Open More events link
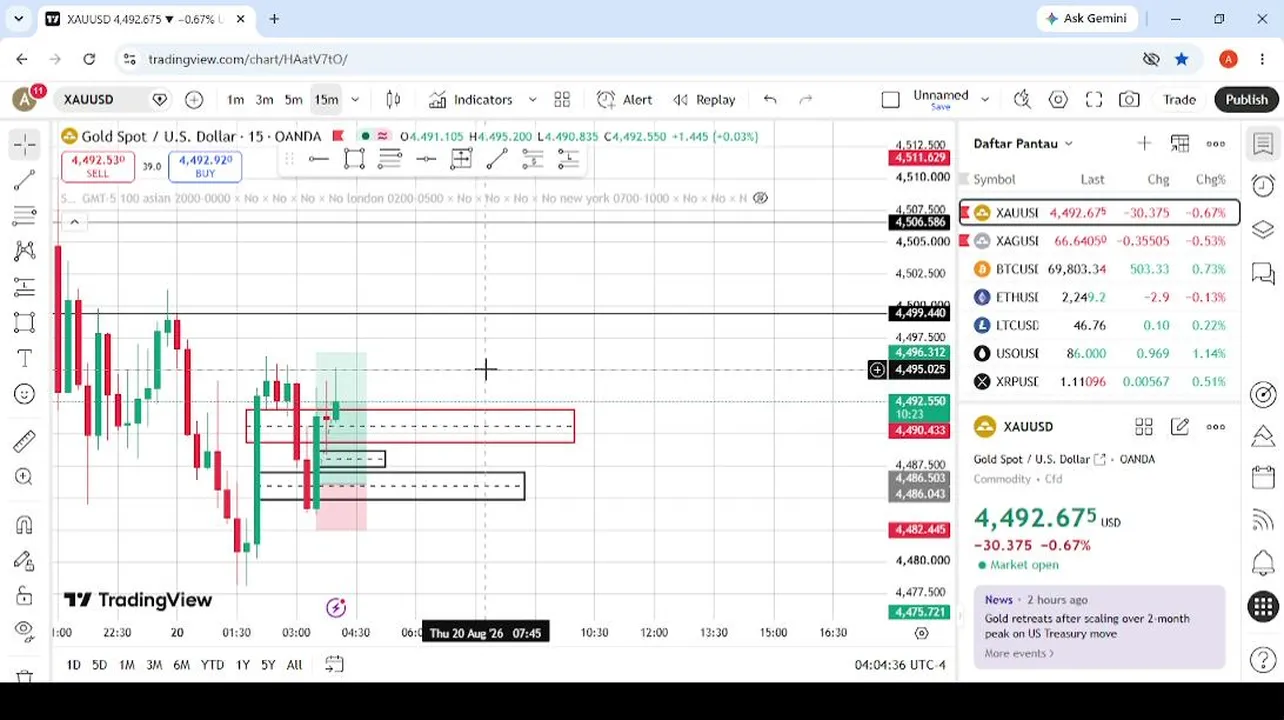Screen dimensions: 1284x720 pos(1019,653)
